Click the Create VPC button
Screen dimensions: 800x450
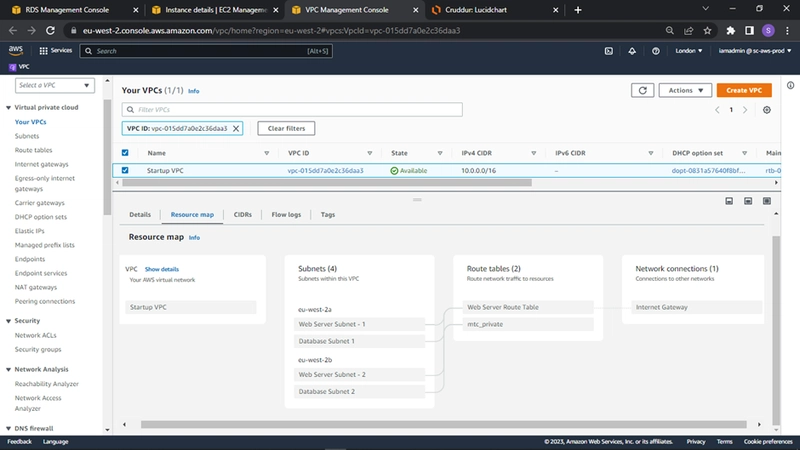point(744,90)
